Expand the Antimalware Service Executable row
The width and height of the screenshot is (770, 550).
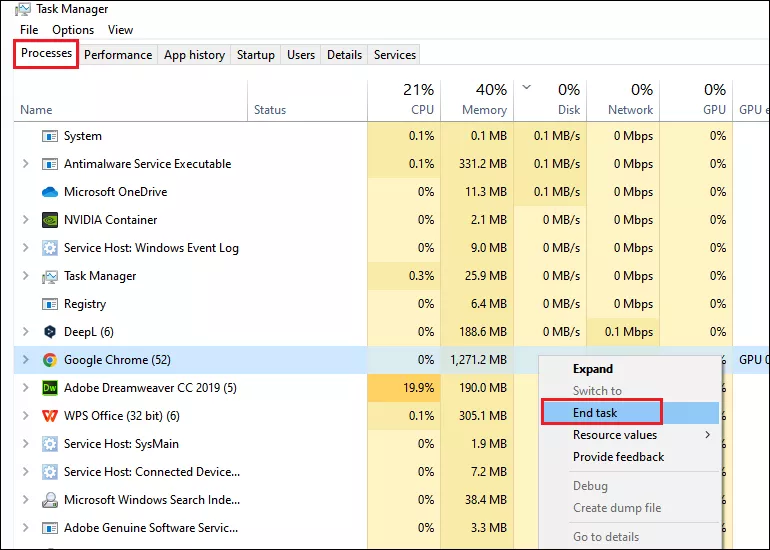26,164
